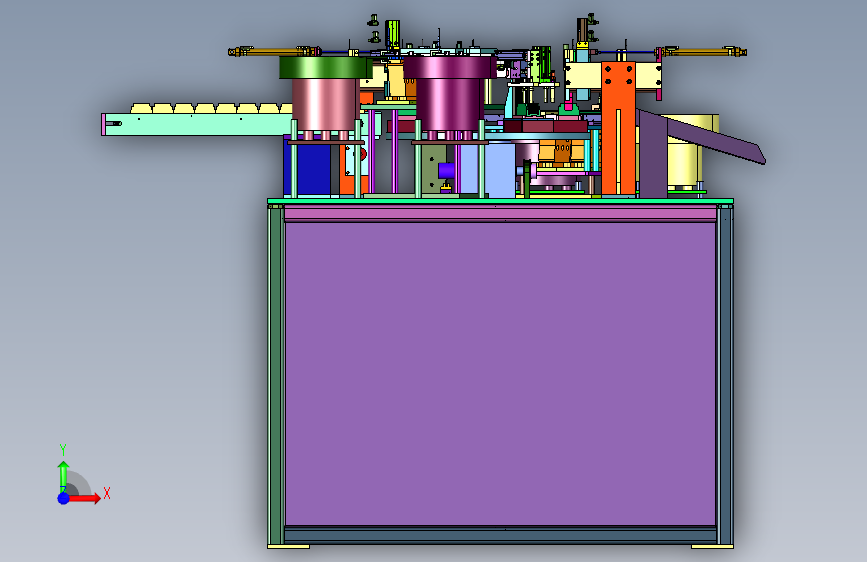Select the yellow foot pad at bottom right
The image size is (867, 562).
point(712,547)
